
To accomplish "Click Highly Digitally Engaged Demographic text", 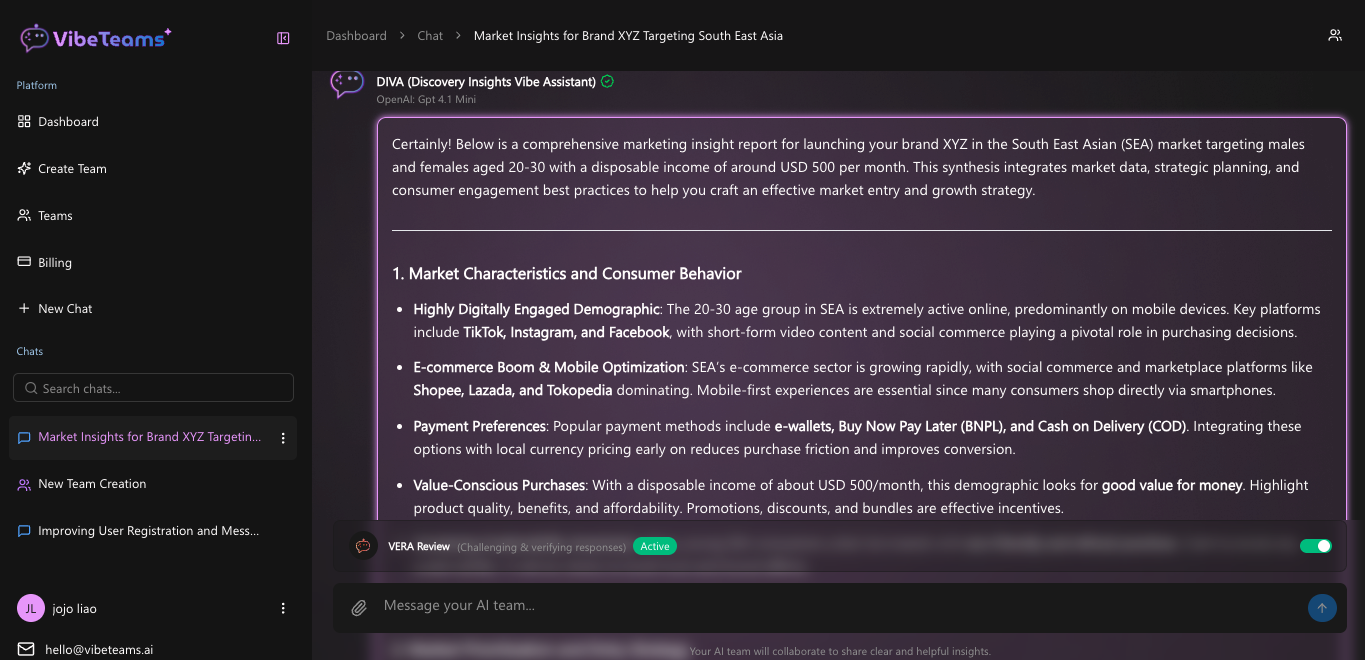I will 537,309.
